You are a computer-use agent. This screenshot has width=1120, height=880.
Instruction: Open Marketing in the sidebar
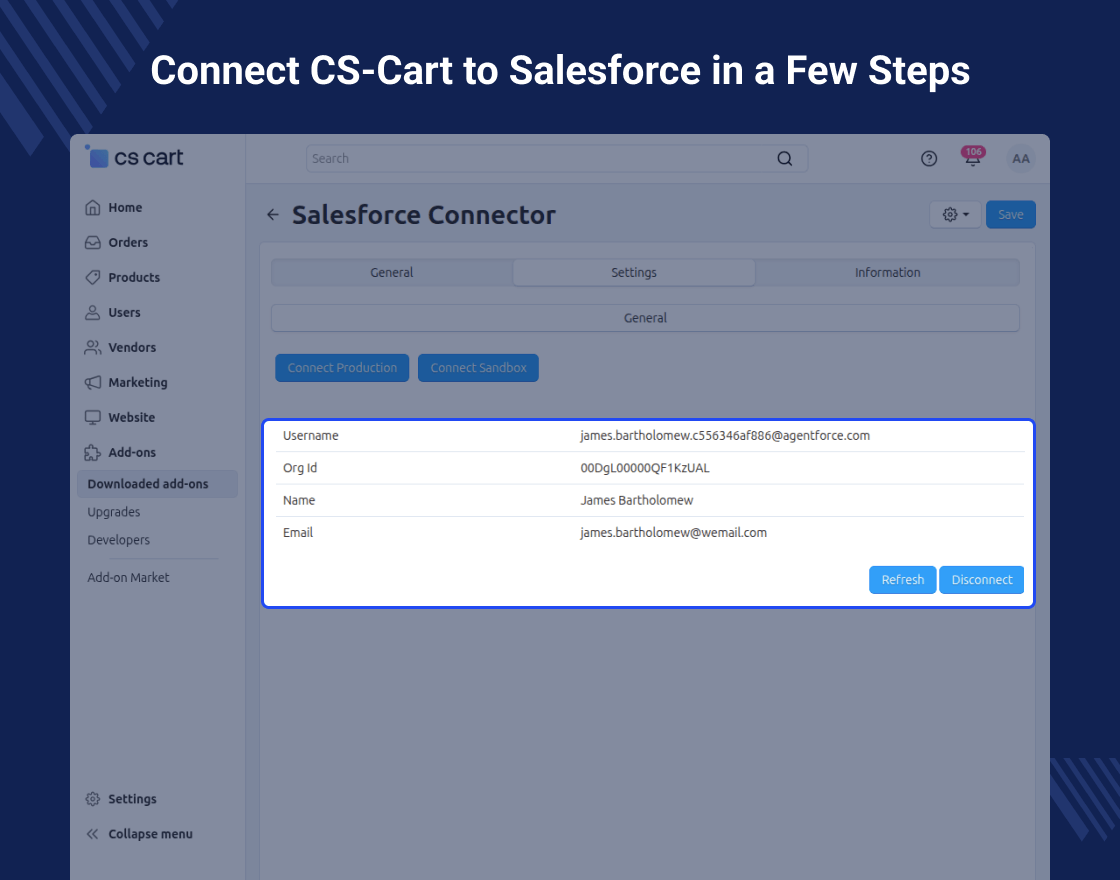pyautogui.click(x=138, y=383)
